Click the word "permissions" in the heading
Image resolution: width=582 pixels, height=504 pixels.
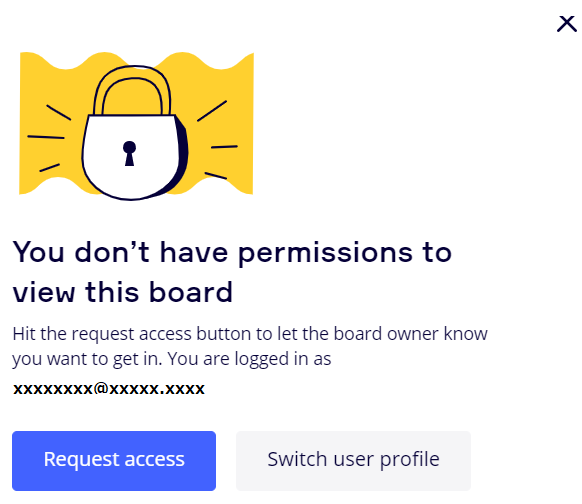pos(326,254)
